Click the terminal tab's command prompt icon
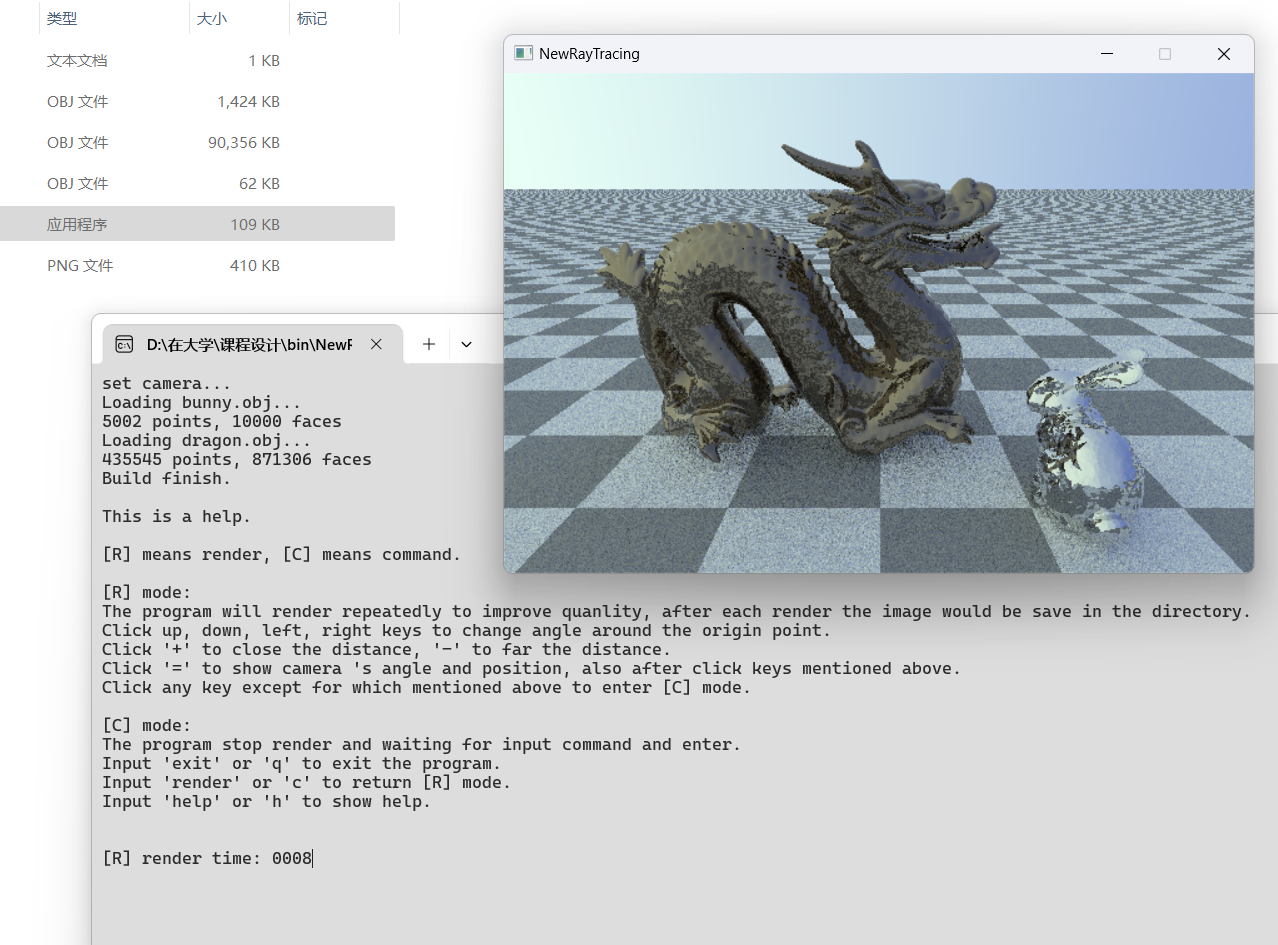This screenshot has width=1278, height=945. 124,344
